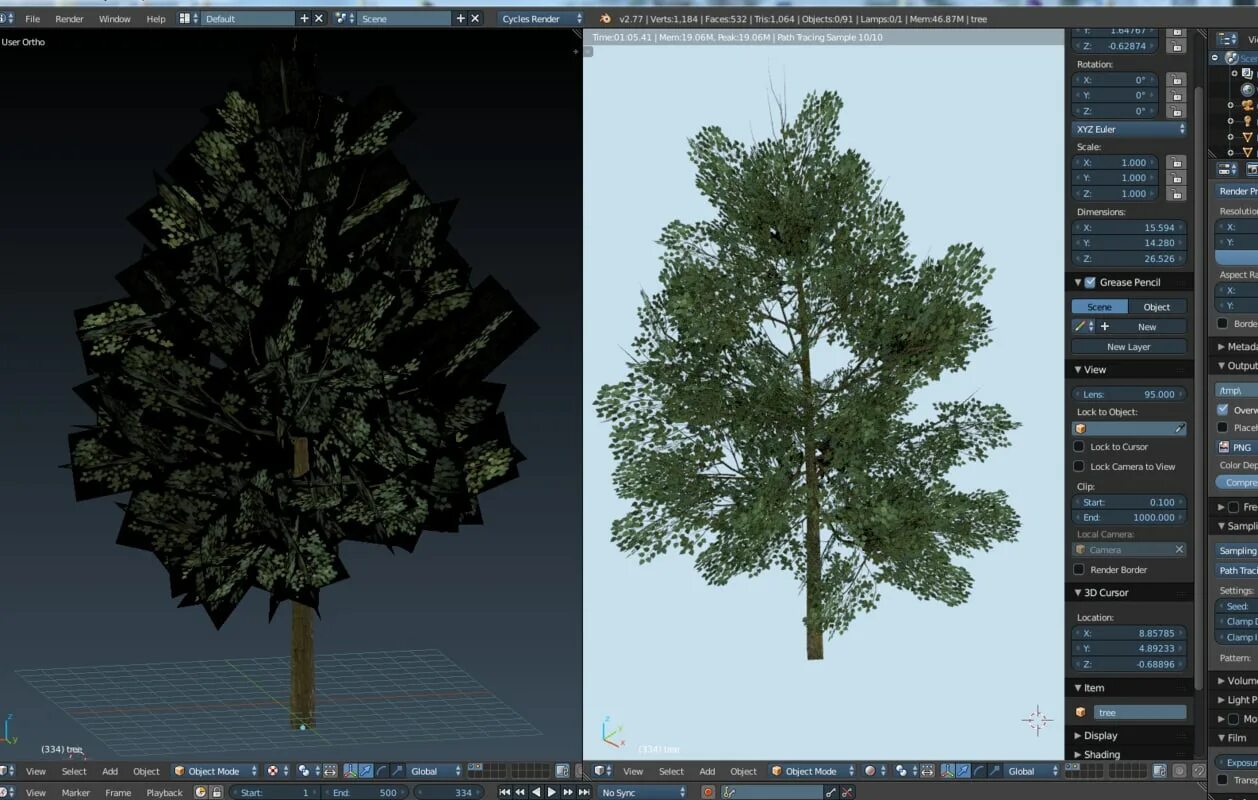Open the Render menu in the top bar
The width and height of the screenshot is (1258, 800).
click(69, 18)
